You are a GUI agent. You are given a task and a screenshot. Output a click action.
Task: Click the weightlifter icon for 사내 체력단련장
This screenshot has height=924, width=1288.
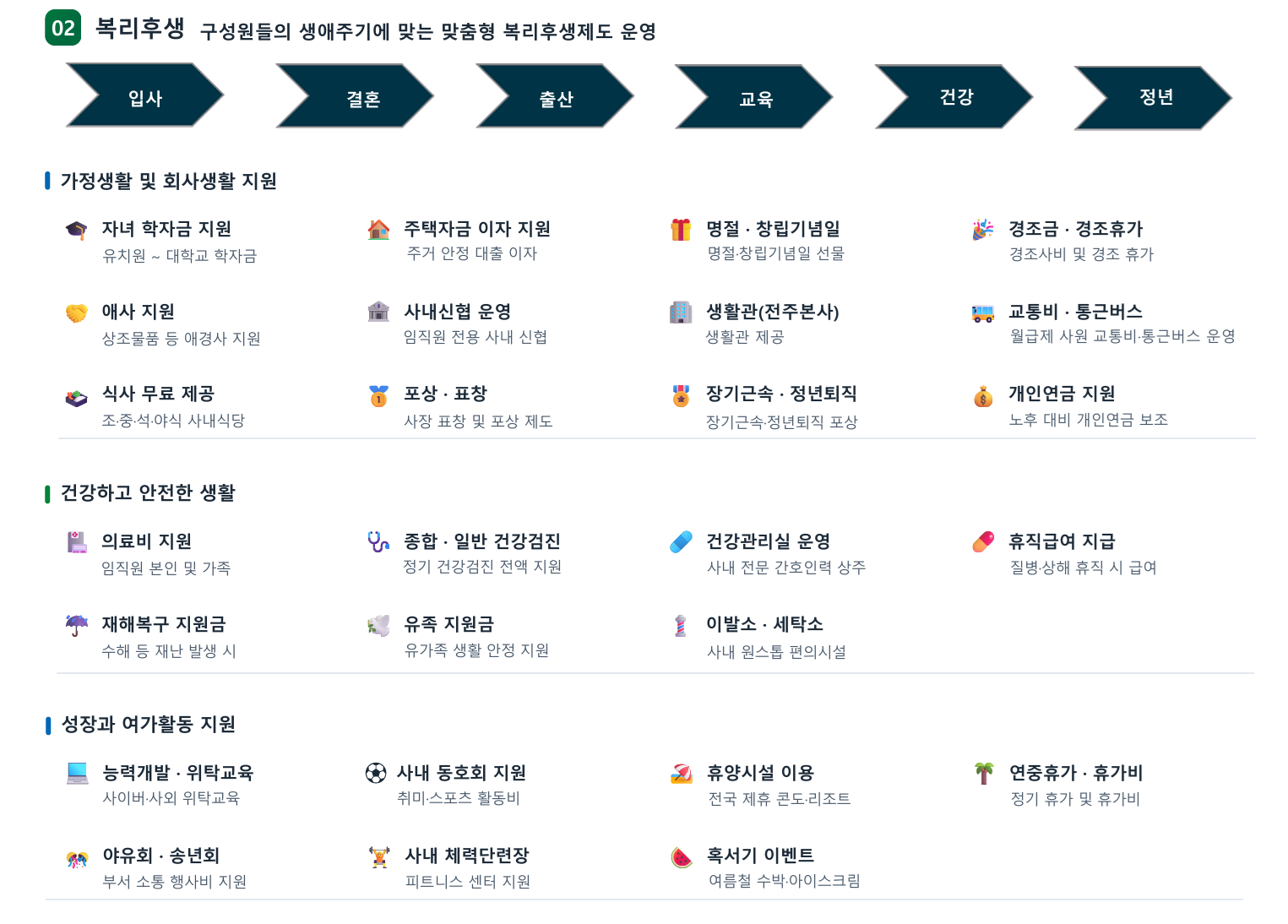(379, 856)
